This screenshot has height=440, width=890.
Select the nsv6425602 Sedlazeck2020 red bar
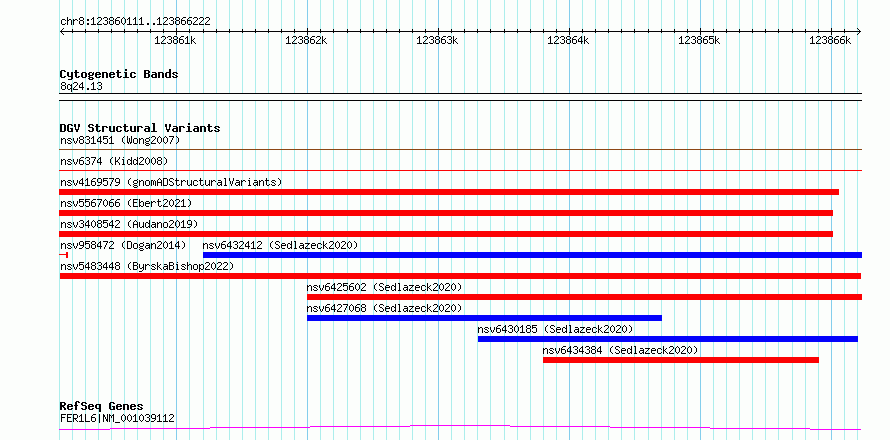(x=585, y=297)
